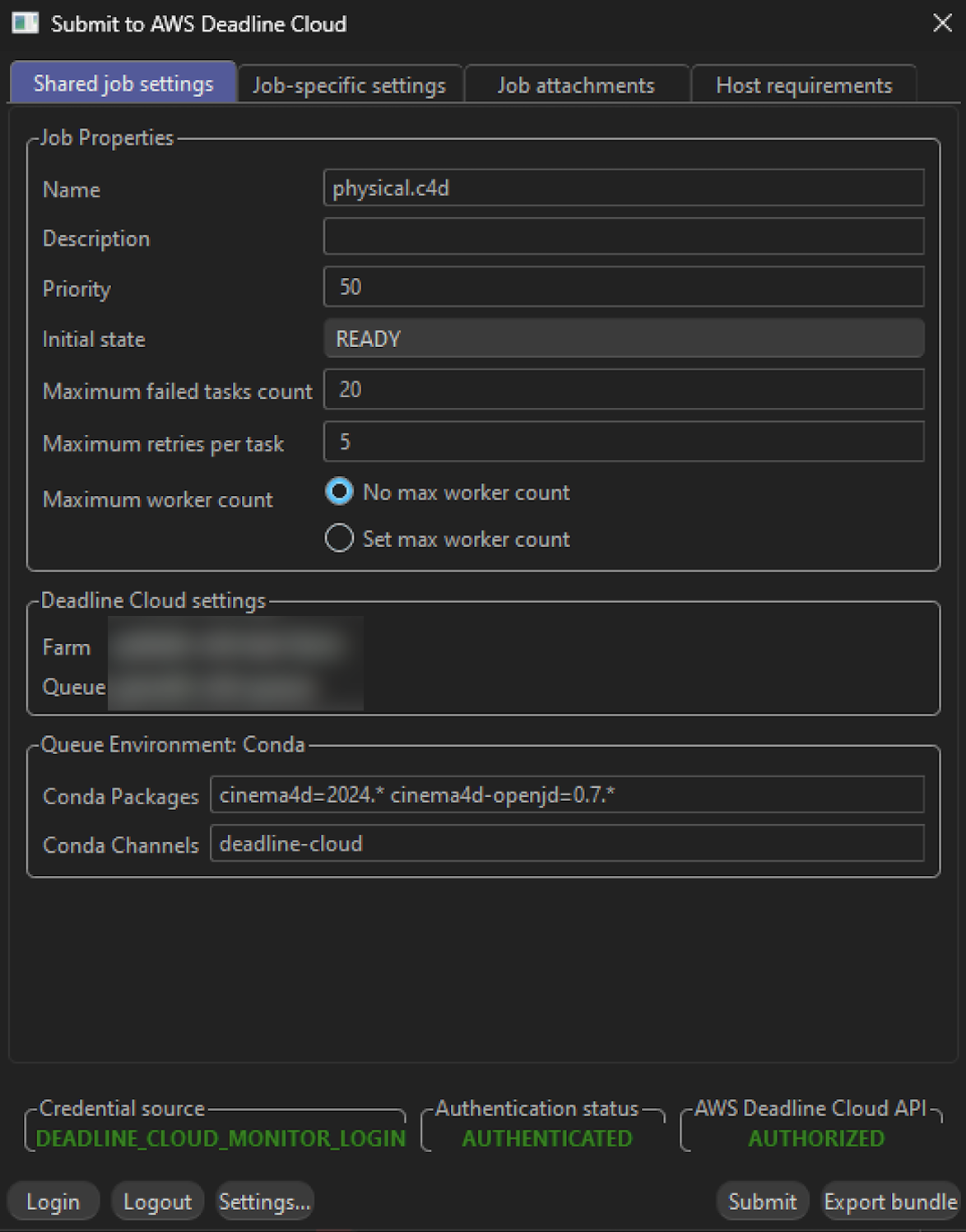Click the Submit button
The height and width of the screenshot is (1232, 966).
pos(761,1201)
